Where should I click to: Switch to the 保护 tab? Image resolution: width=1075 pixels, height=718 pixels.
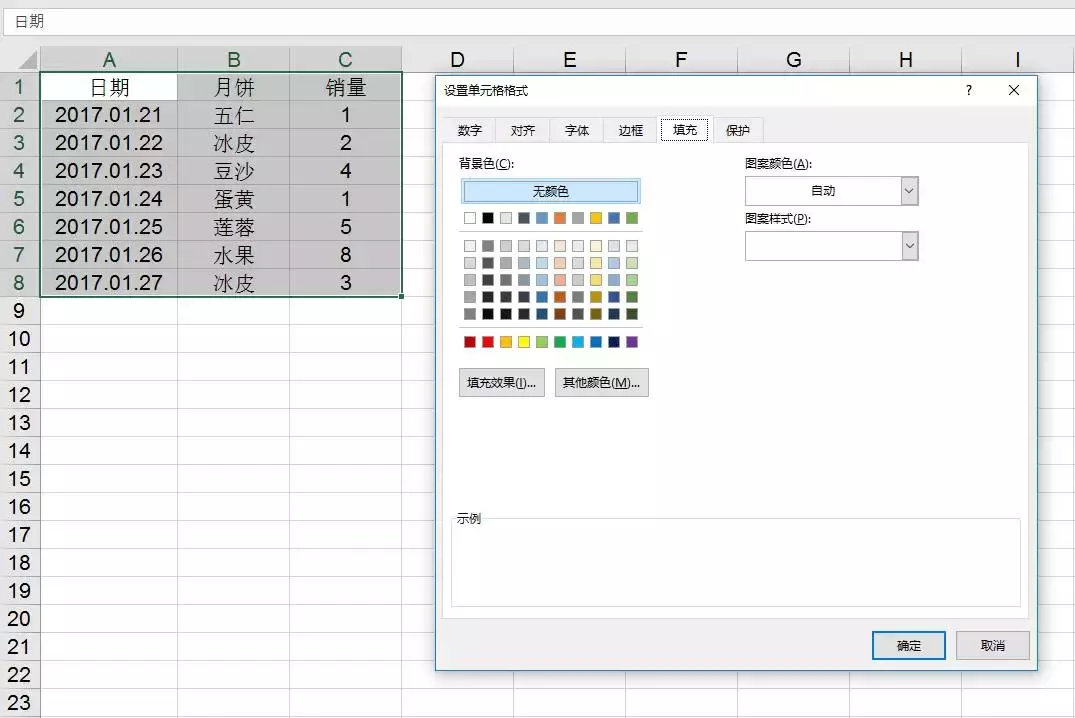pyautogui.click(x=738, y=130)
